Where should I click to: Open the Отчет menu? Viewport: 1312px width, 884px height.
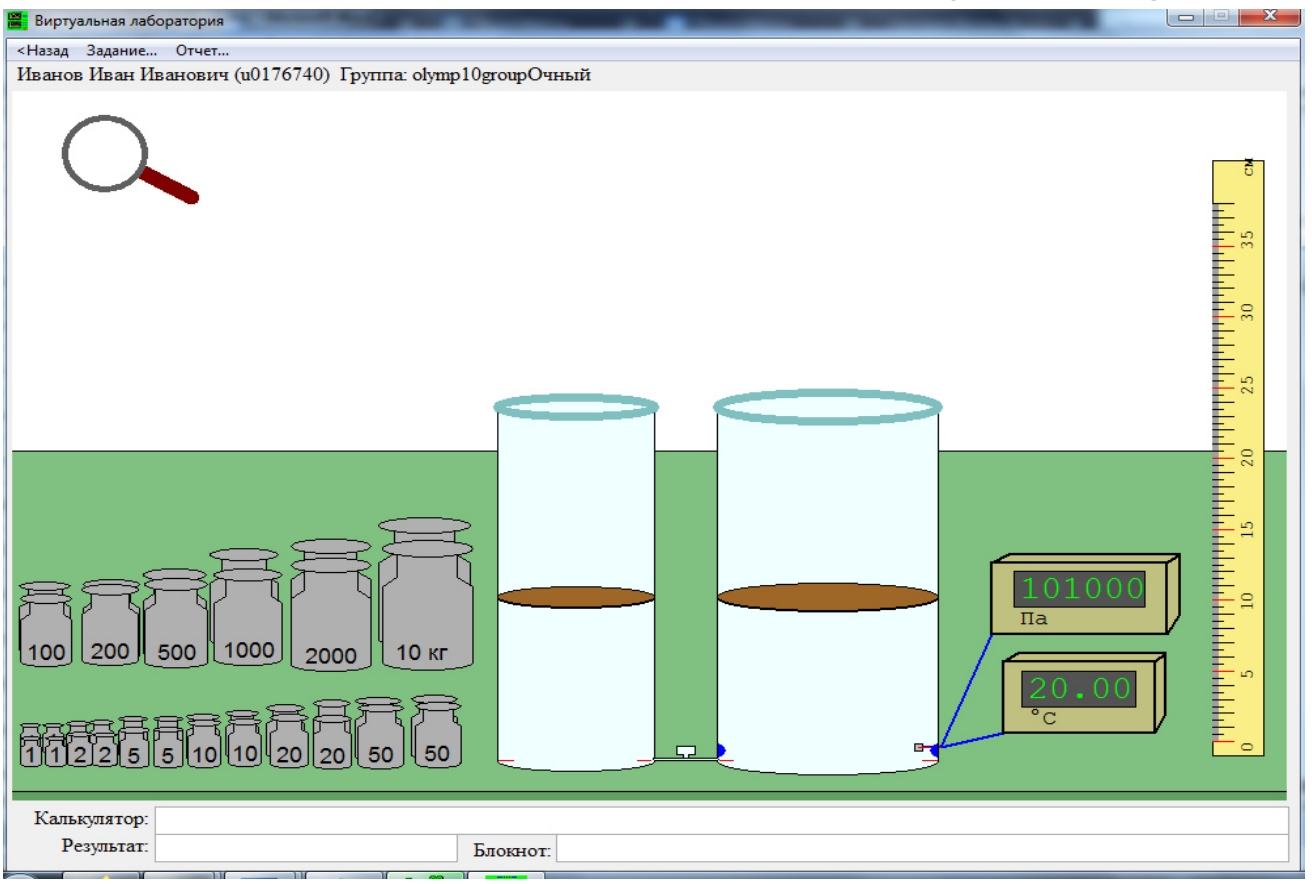(202, 50)
